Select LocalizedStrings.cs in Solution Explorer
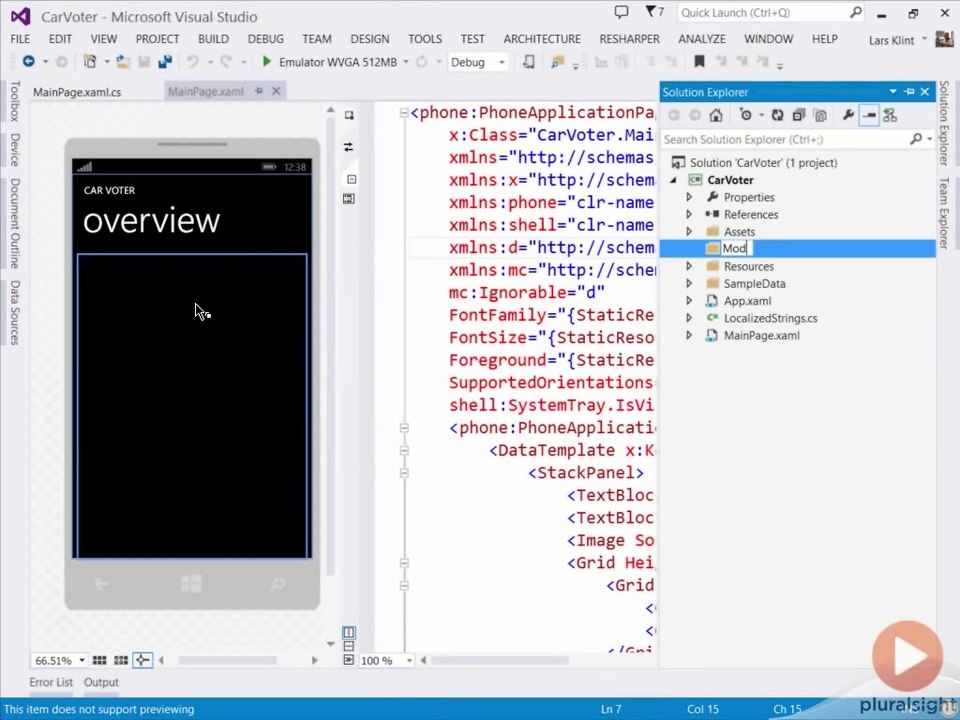960x720 pixels. (770, 318)
